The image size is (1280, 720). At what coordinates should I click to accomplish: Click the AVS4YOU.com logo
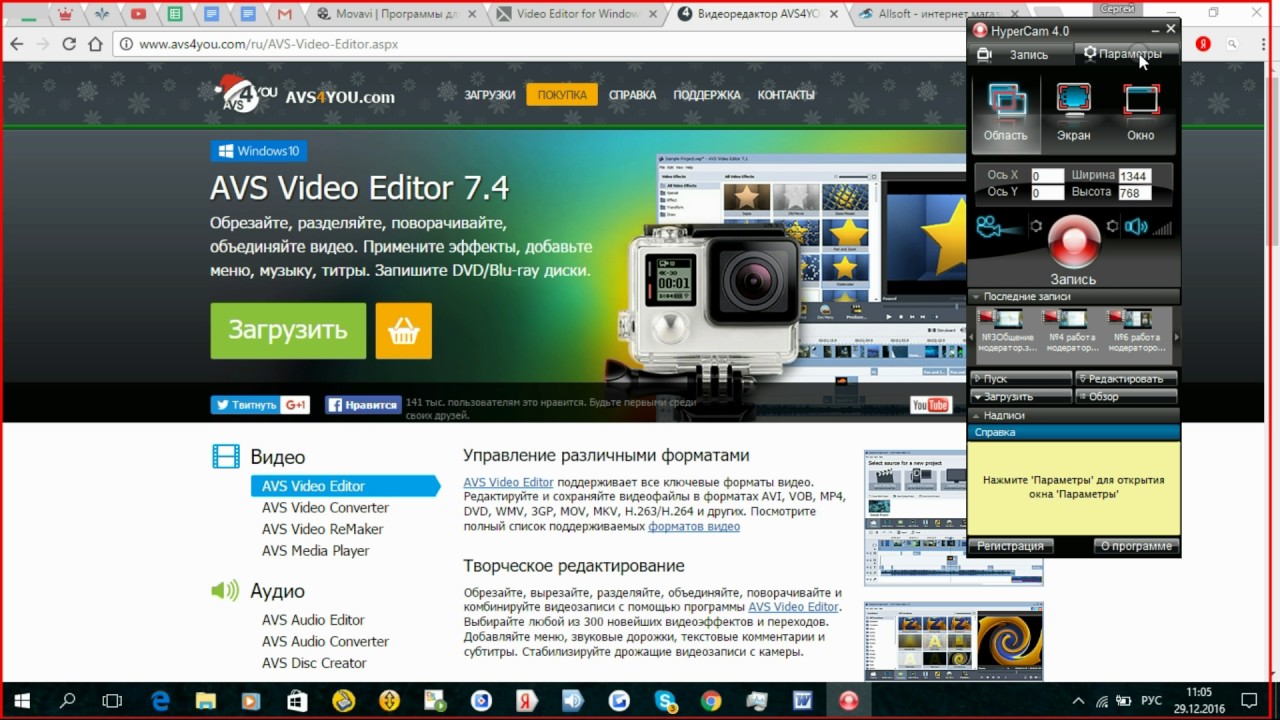pyautogui.click(x=306, y=93)
